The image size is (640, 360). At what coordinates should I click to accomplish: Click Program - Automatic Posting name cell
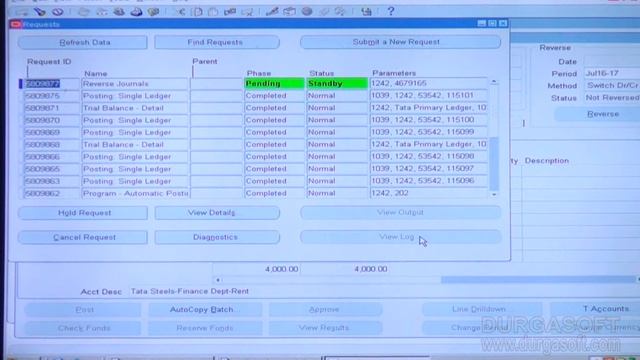coord(135,193)
